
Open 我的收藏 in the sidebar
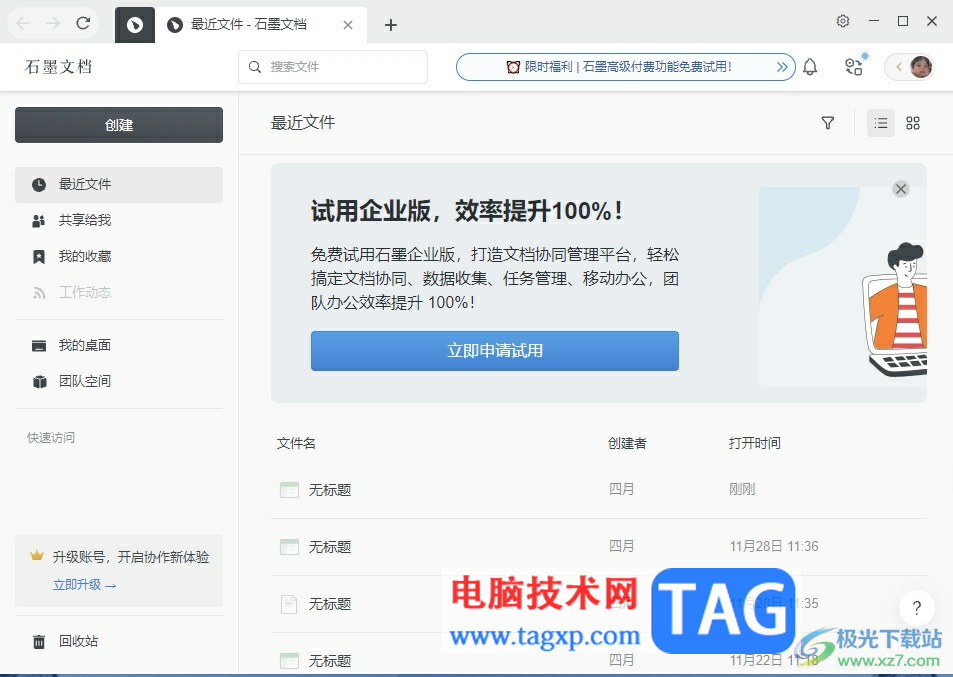click(119, 256)
